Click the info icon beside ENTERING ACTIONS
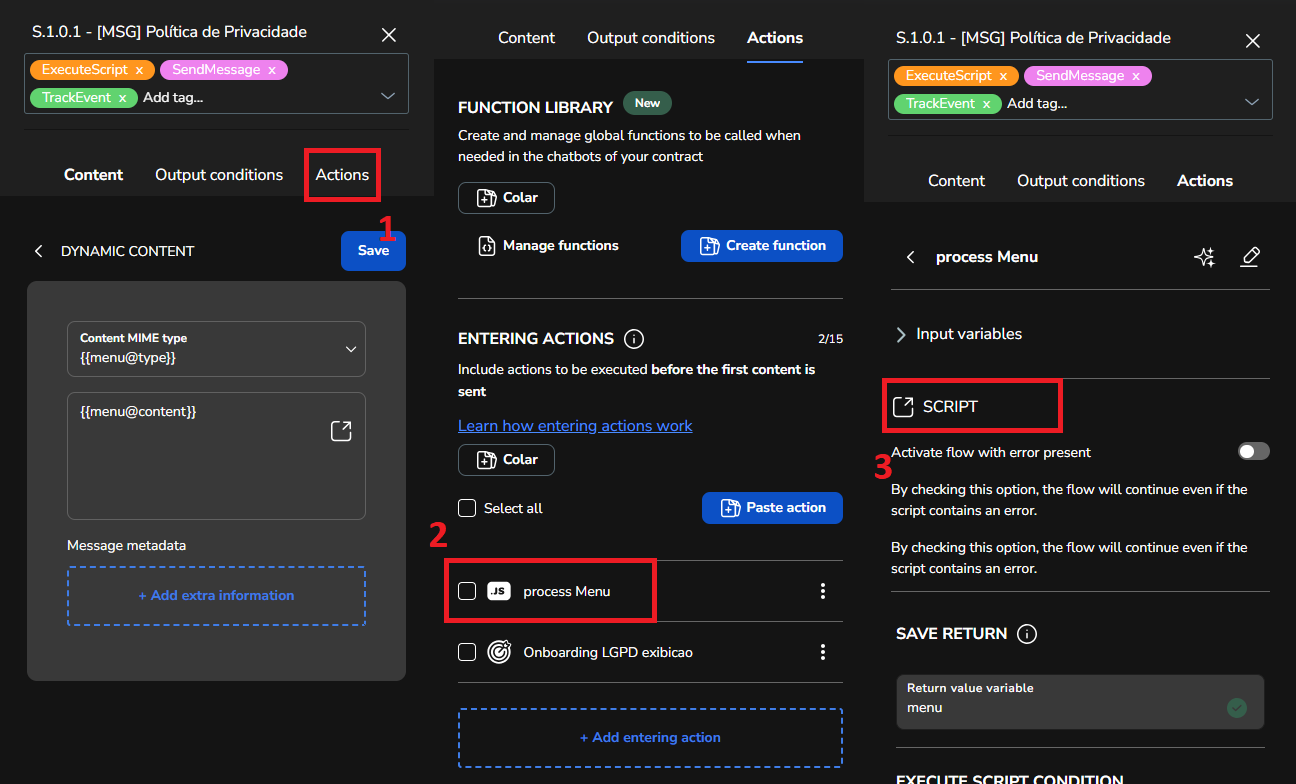The image size is (1296, 784). coord(633,338)
